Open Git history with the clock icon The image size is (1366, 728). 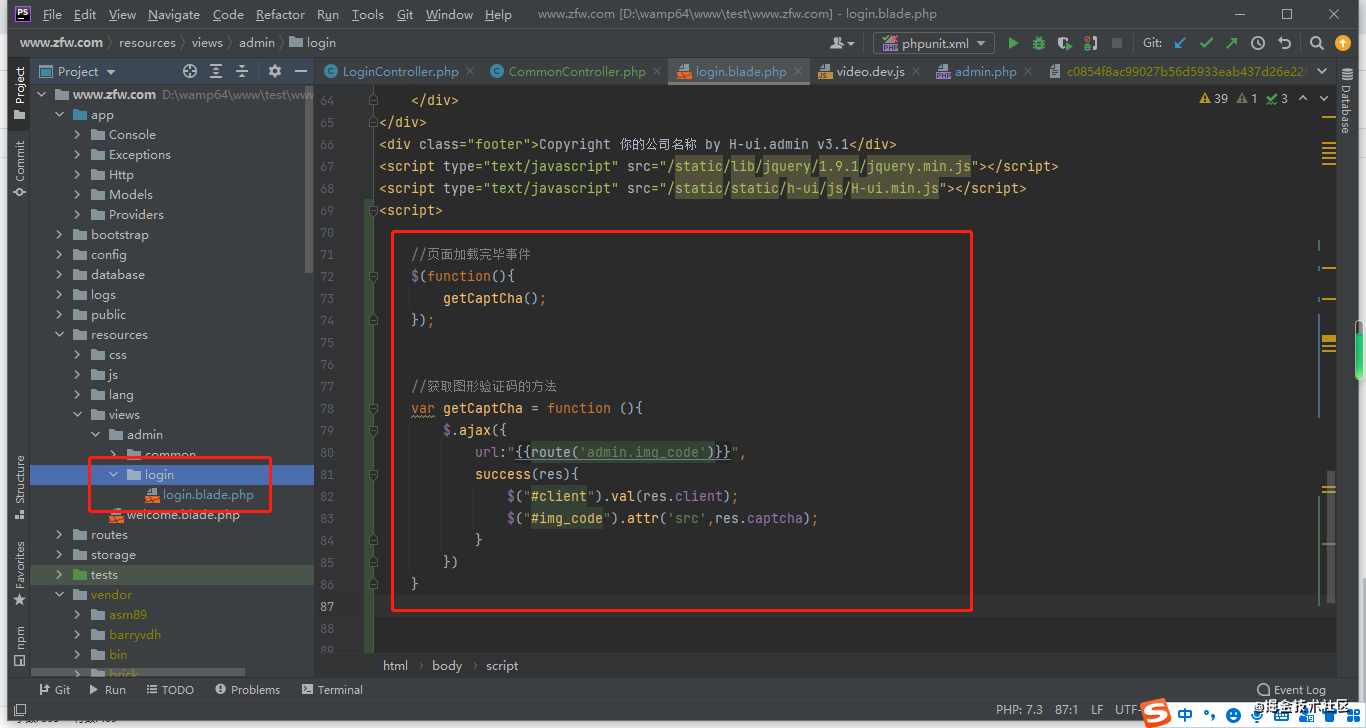tap(1258, 42)
